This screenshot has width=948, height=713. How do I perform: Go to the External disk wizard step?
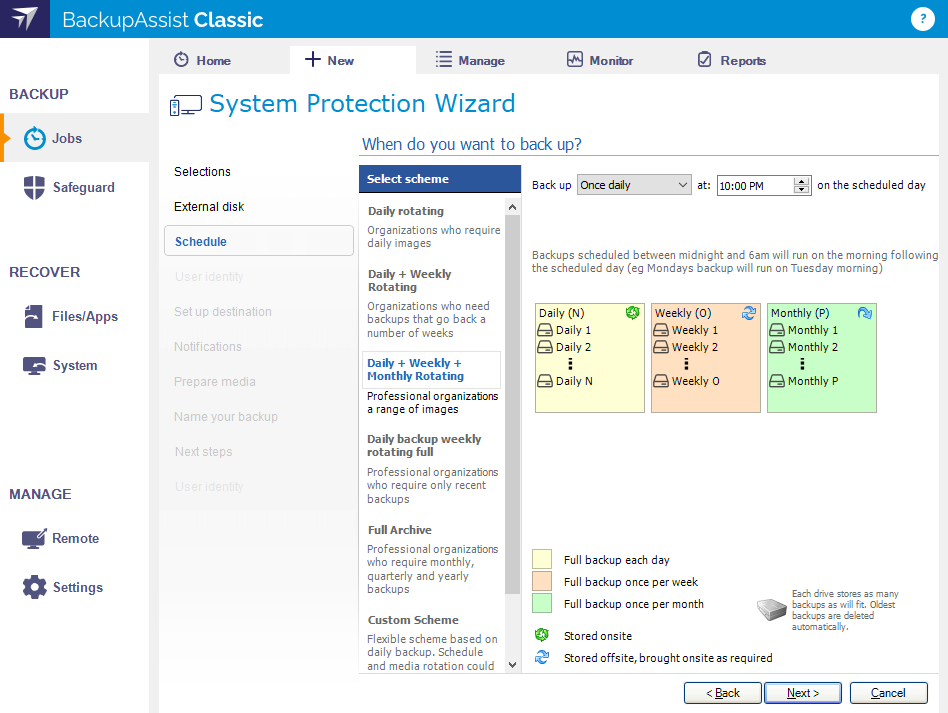tap(209, 207)
